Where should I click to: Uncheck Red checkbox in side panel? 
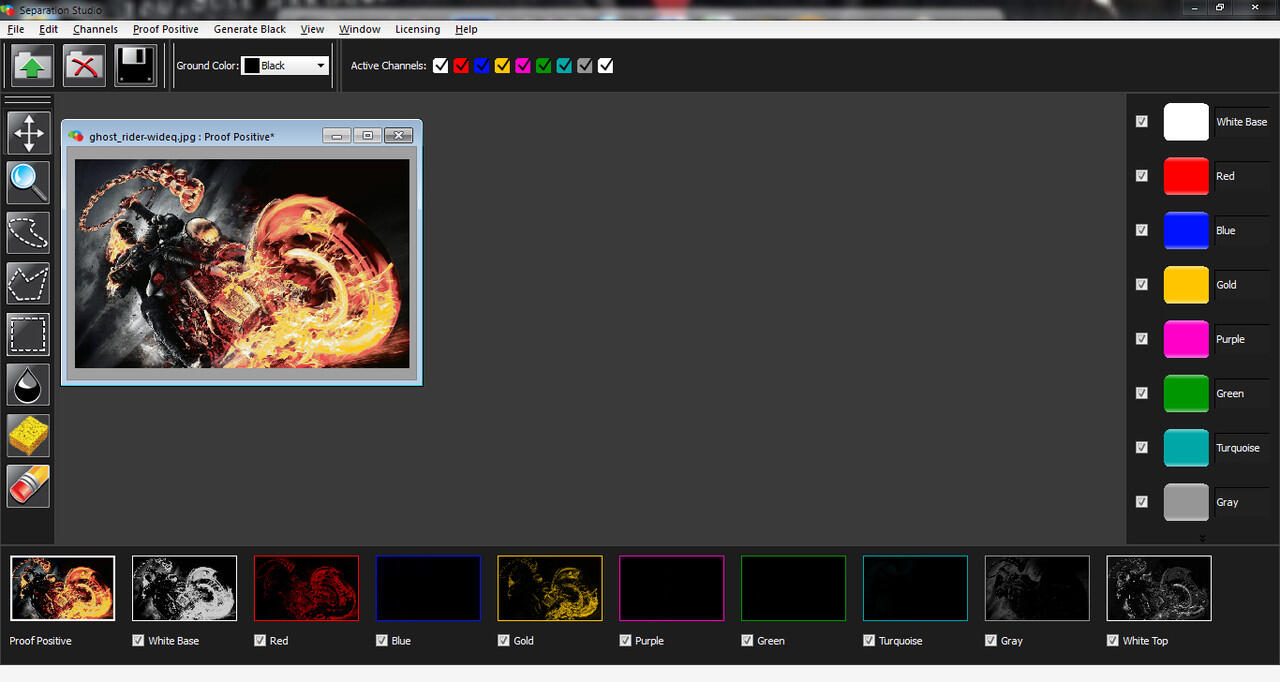(1142, 175)
